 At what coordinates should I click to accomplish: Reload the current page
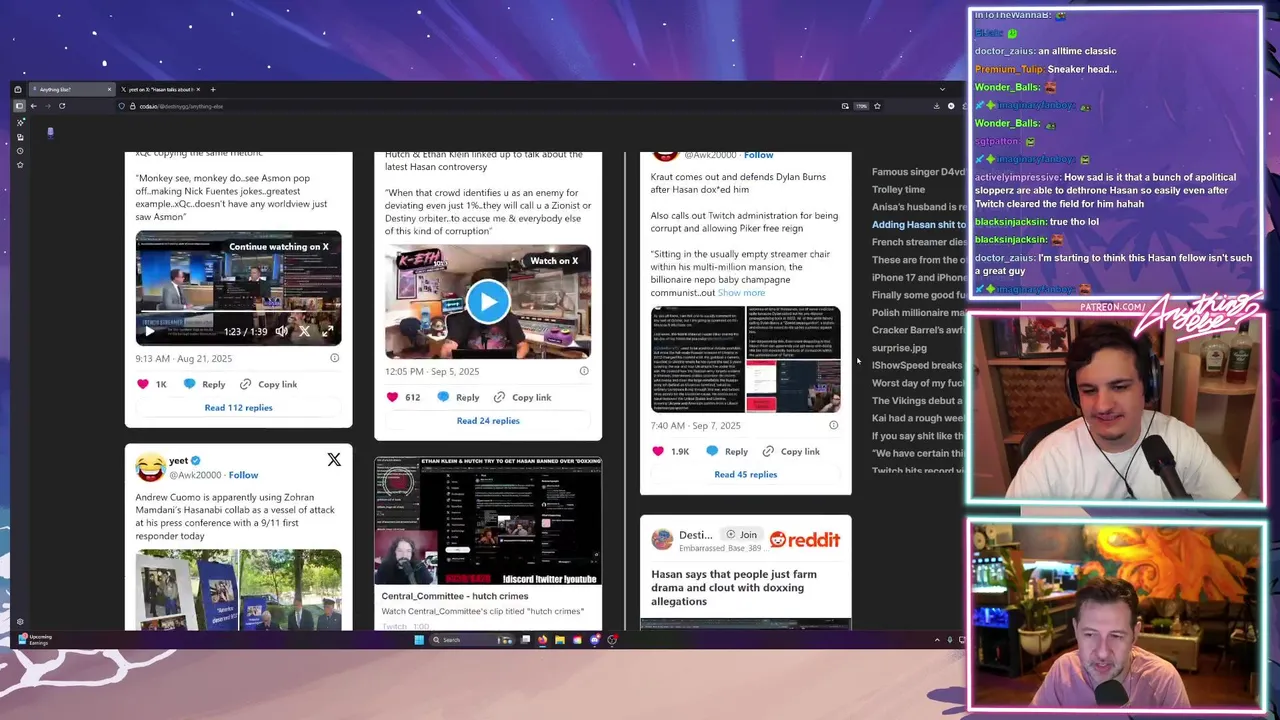pyautogui.click(x=62, y=106)
